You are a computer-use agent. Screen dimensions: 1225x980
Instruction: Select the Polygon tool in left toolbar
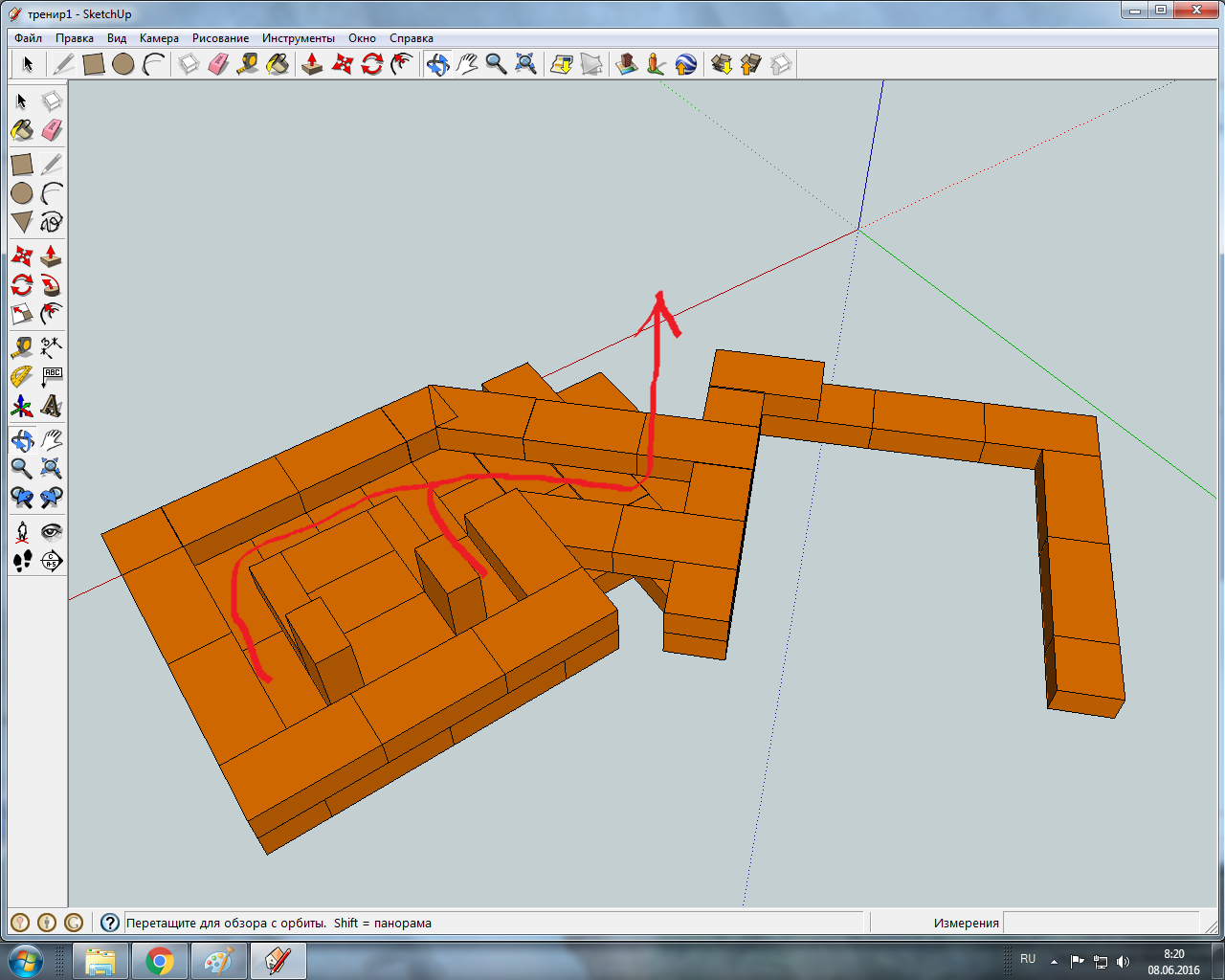pos(22,222)
